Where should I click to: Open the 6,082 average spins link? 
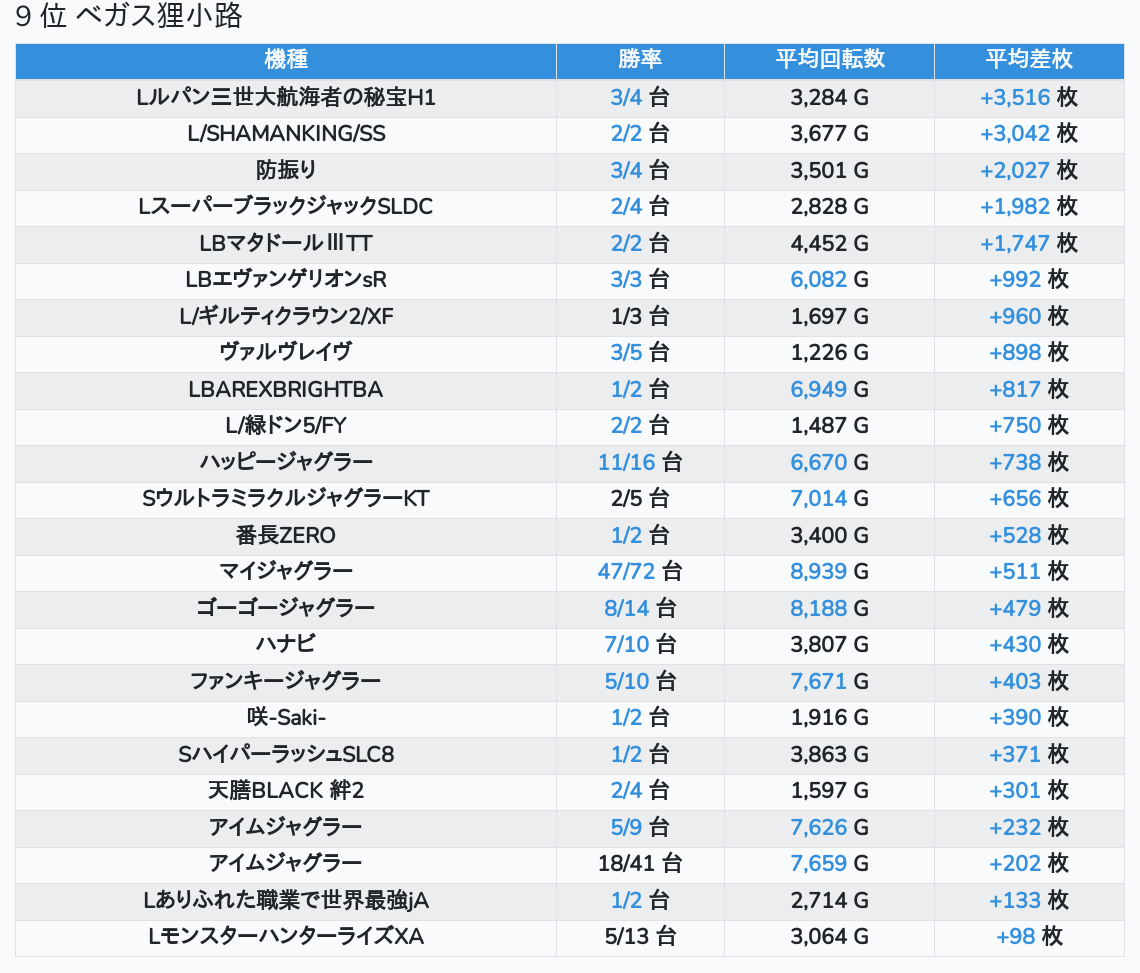click(x=818, y=280)
